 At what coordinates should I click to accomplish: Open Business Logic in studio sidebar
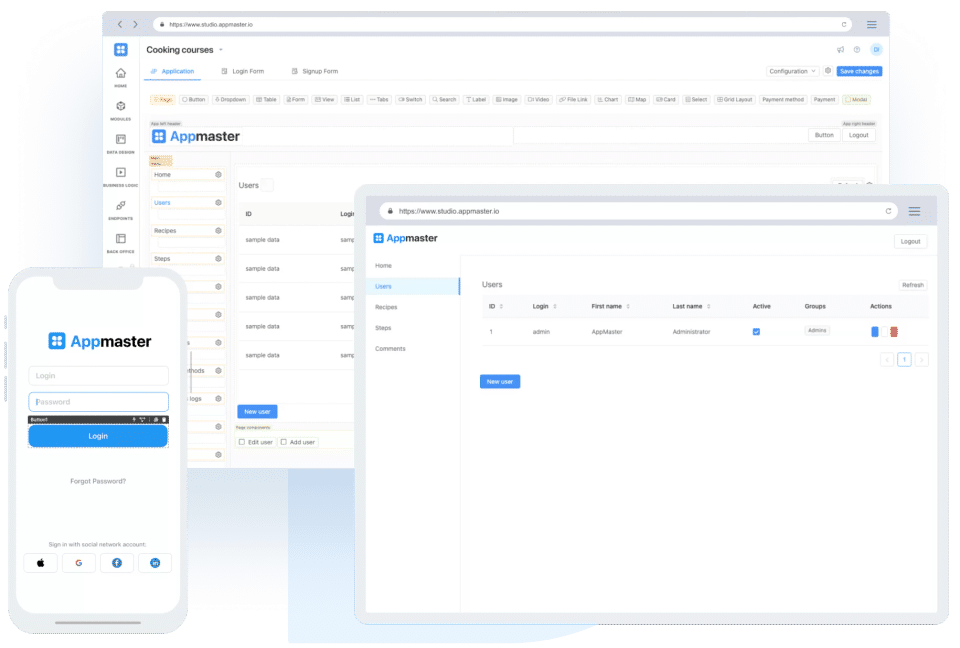click(x=121, y=173)
